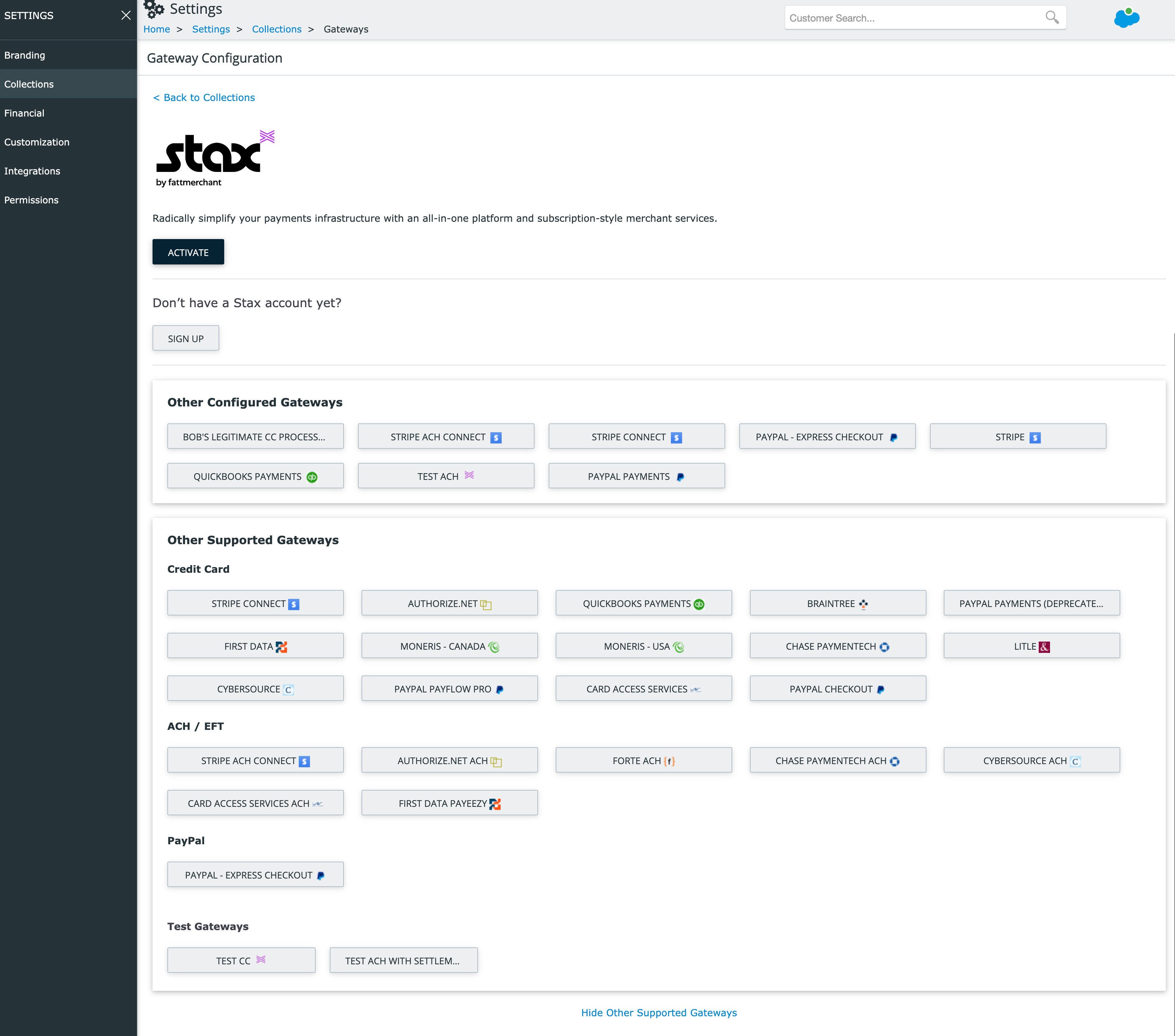Click the Card Access Services icon
The width and height of the screenshot is (1175, 1036).
(x=696, y=689)
